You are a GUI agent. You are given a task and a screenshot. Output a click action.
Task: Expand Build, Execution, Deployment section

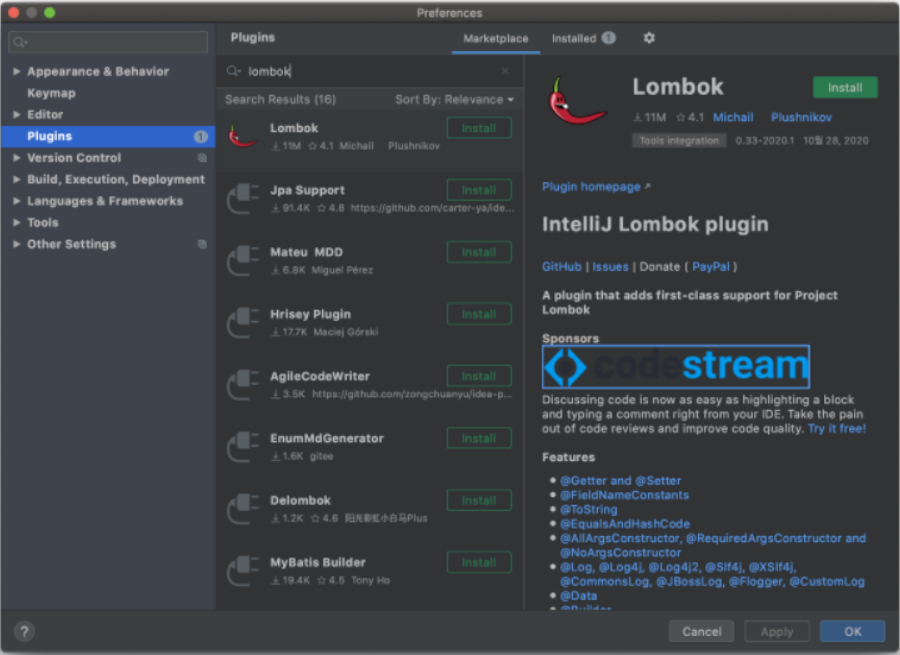[x=17, y=179]
